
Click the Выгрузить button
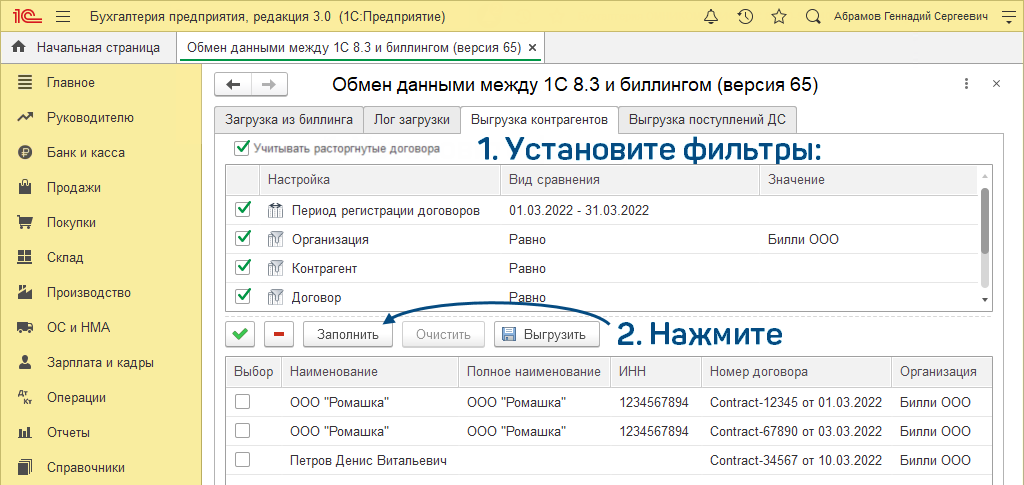547,335
